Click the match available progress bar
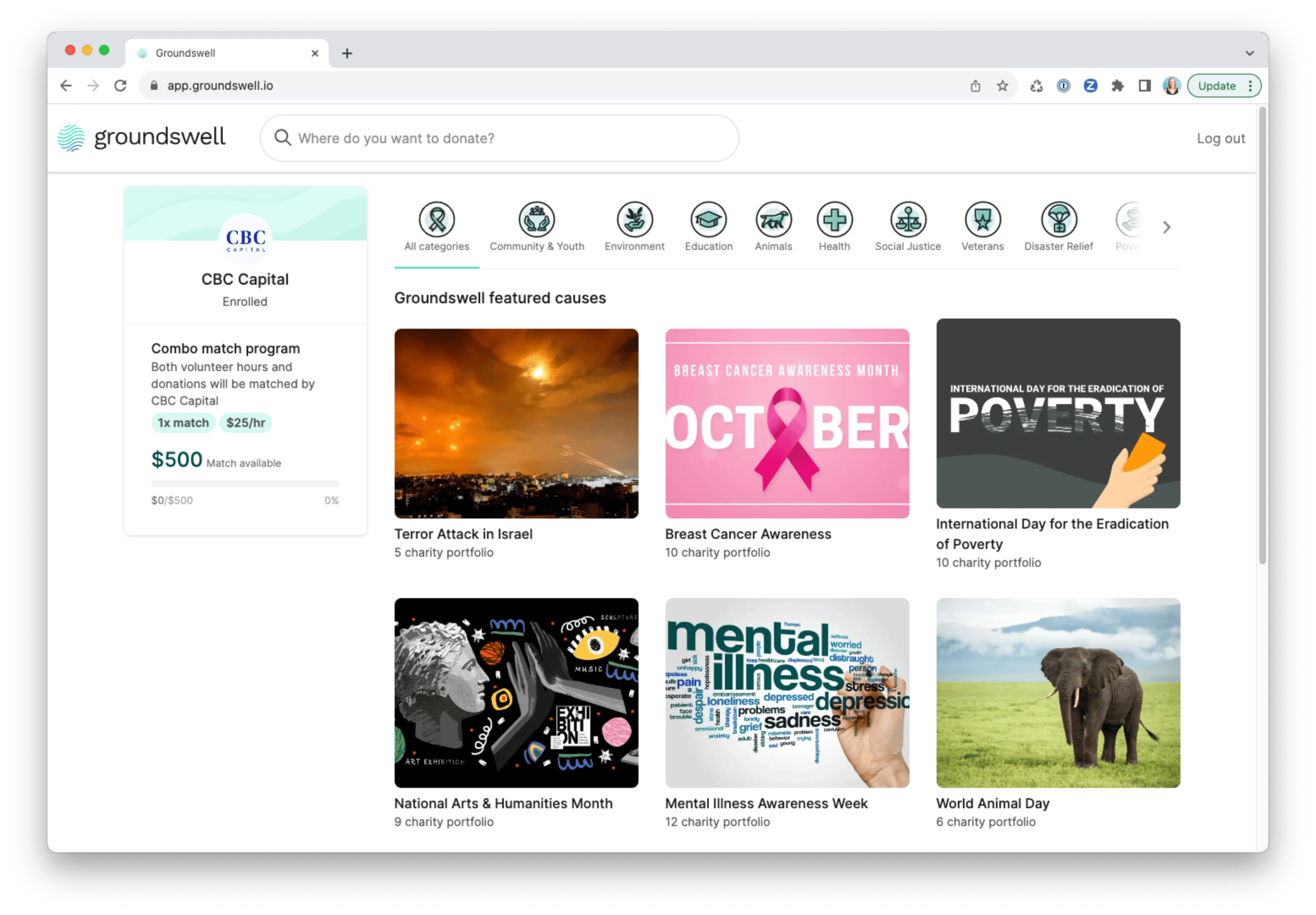The height and width of the screenshot is (915, 1316). click(245, 484)
